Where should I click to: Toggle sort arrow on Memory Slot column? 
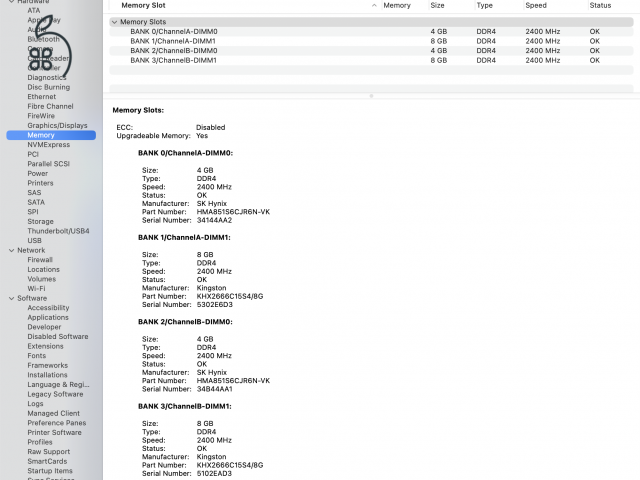374,5
